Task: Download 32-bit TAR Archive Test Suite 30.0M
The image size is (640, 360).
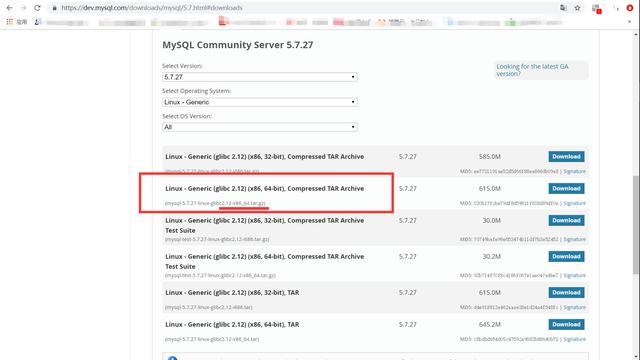Action: (x=566, y=220)
